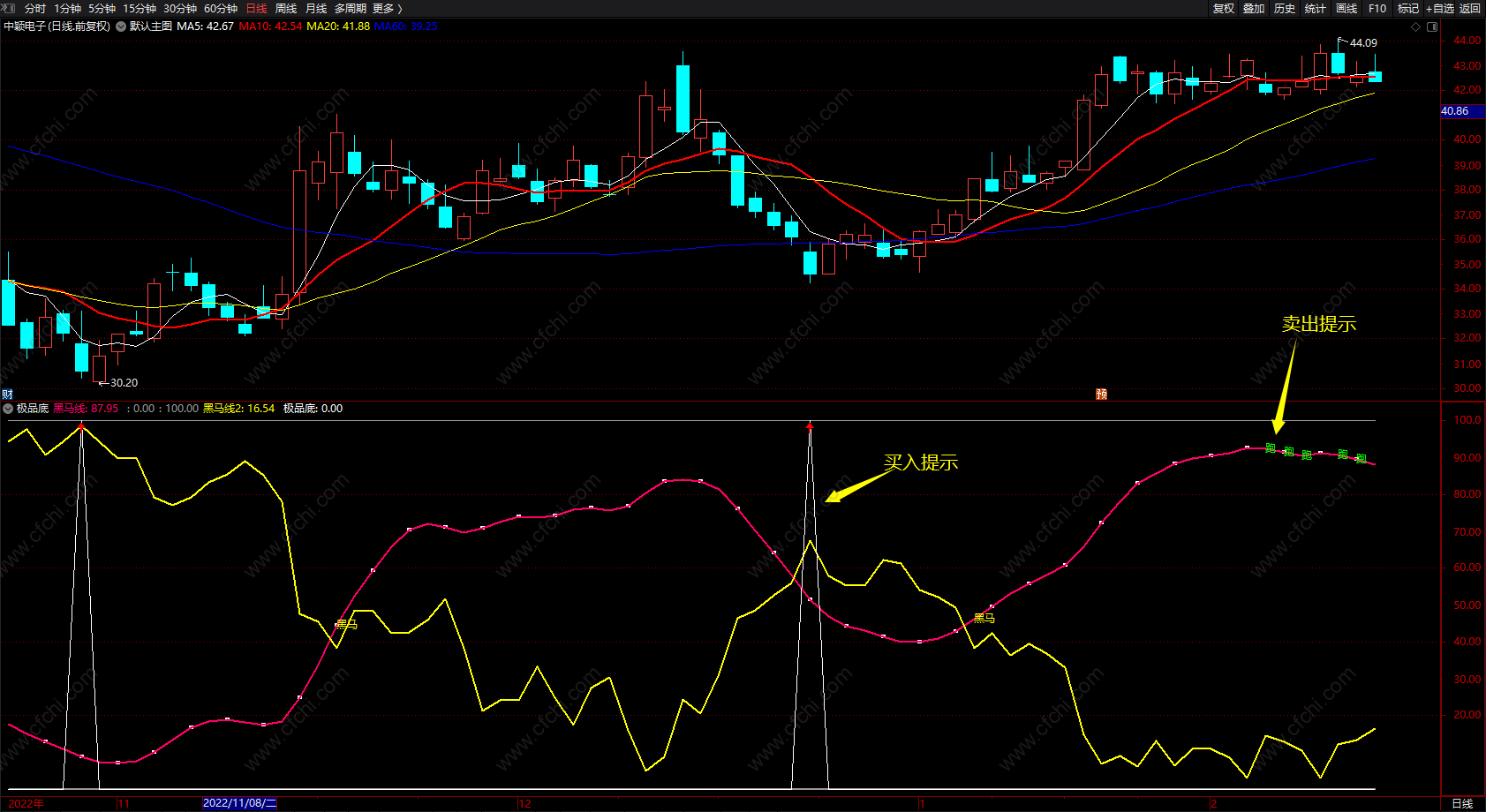Open the 历史 history button

[1285, 8]
